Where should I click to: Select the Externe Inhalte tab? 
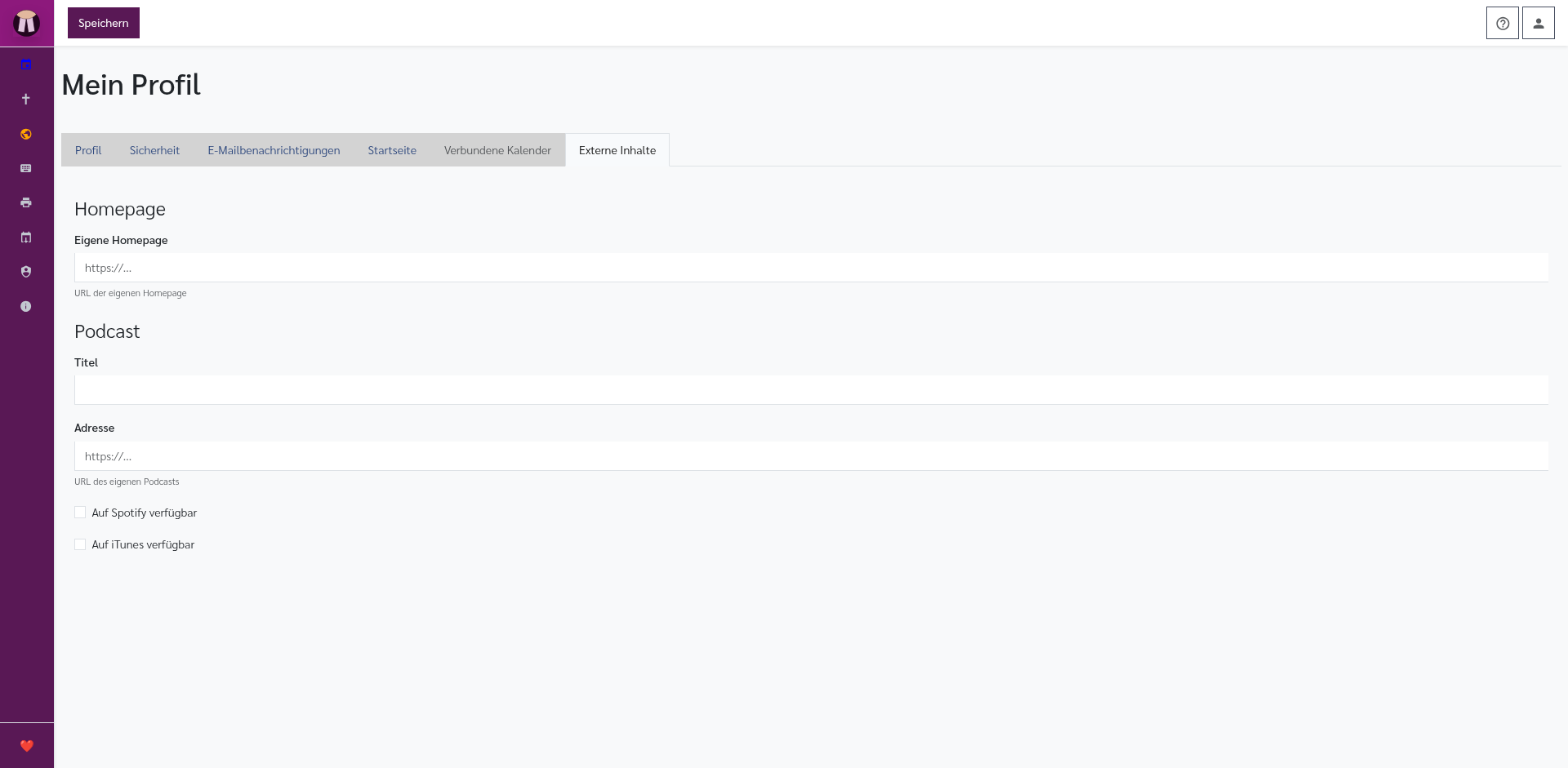point(617,150)
